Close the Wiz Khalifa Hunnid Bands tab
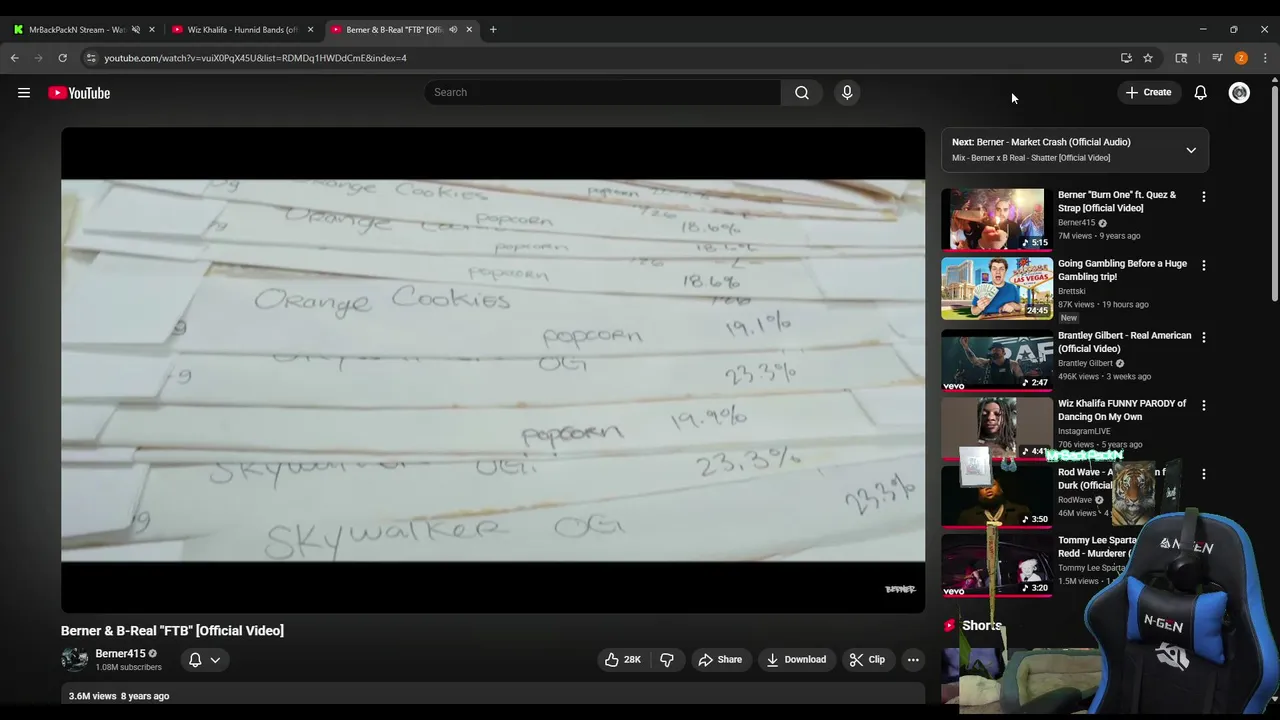This screenshot has height=720, width=1280. click(310, 29)
